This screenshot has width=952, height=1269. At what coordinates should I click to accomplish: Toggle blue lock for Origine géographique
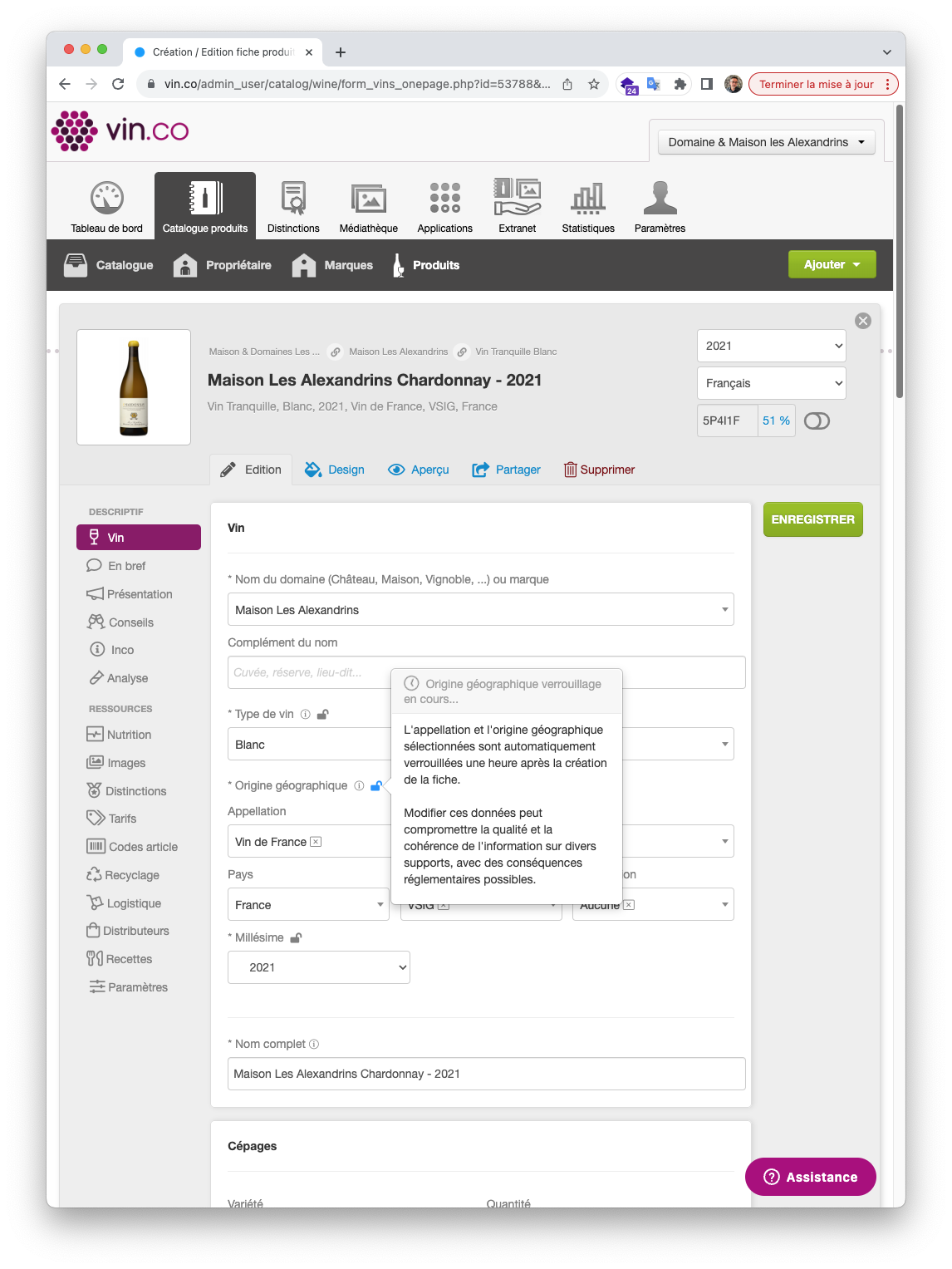click(376, 785)
